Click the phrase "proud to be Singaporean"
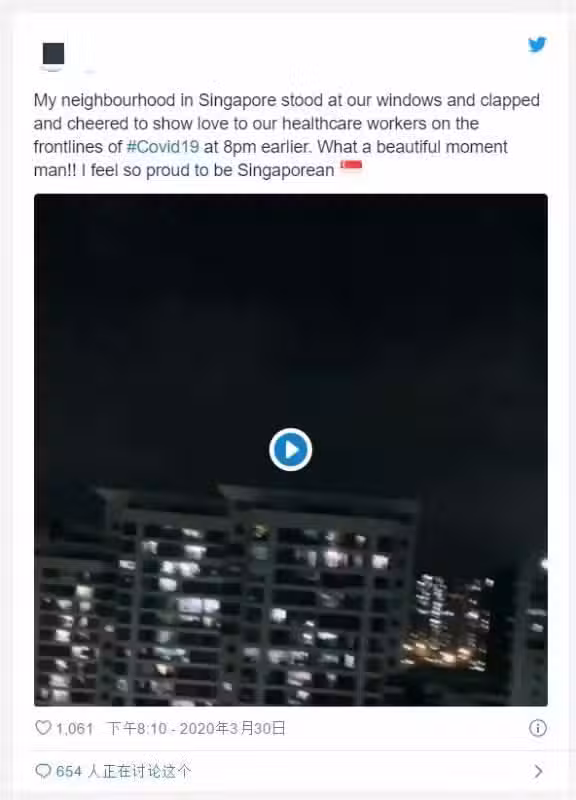Screen dimensions: 576x800 tap(240, 170)
